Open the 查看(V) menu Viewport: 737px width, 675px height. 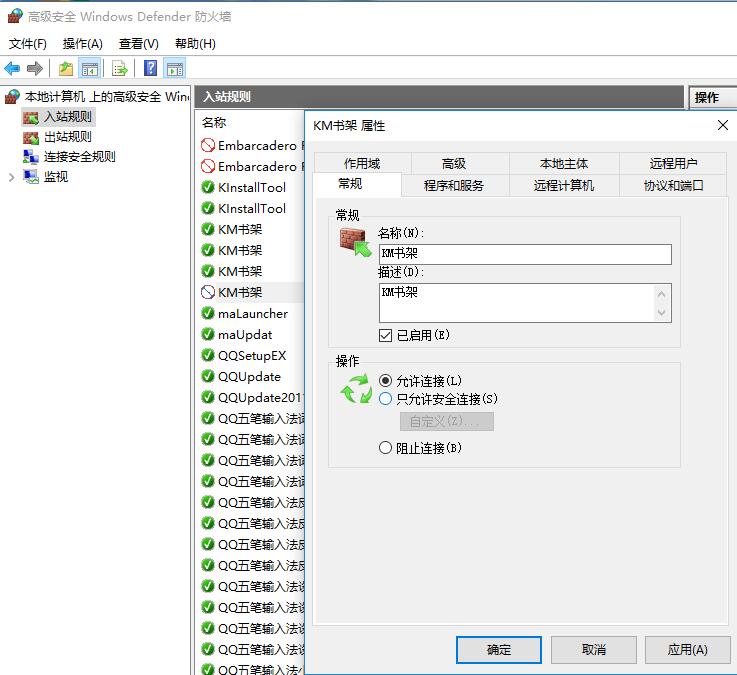(x=139, y=44)
